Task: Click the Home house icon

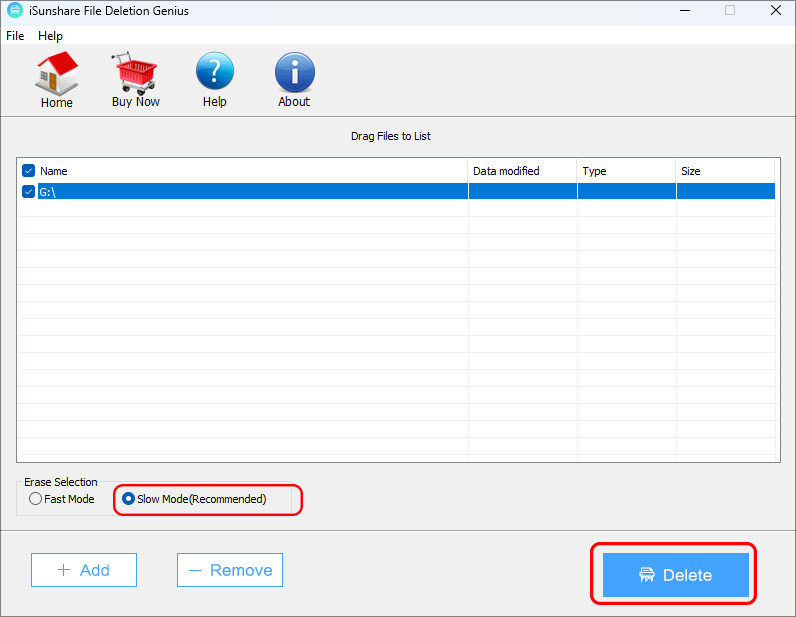Action: [57, 73]
